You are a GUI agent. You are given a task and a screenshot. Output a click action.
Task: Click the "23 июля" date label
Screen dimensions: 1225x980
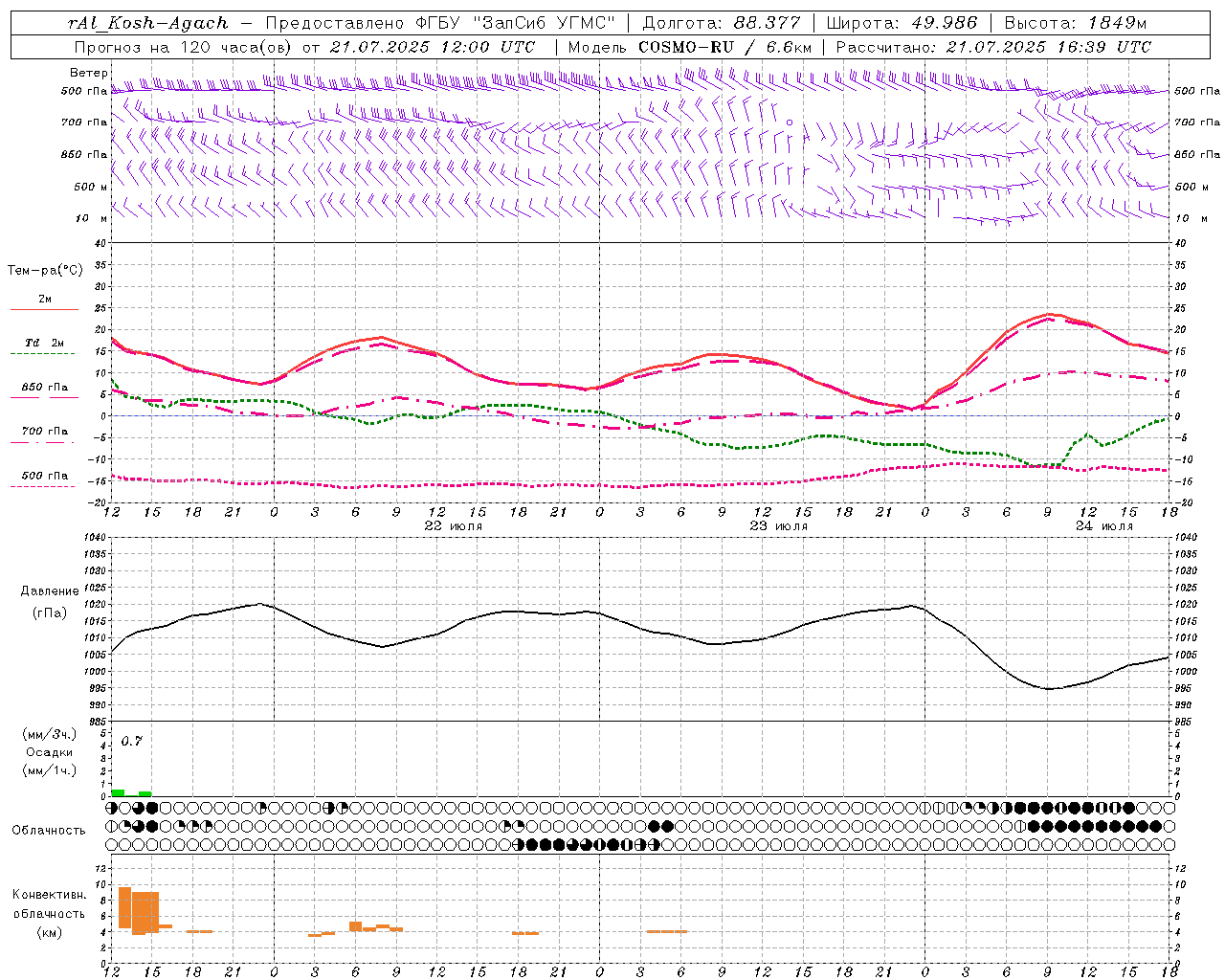779,526
